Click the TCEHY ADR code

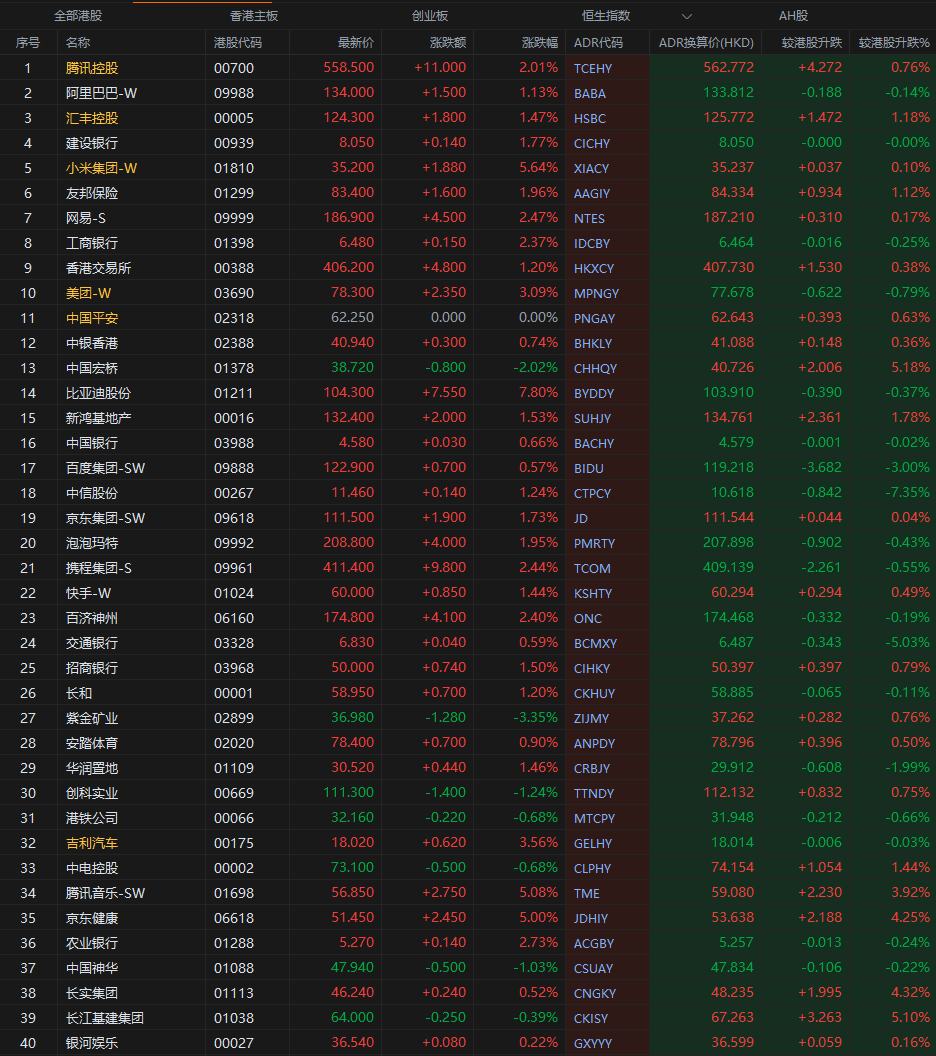[593, 68]
